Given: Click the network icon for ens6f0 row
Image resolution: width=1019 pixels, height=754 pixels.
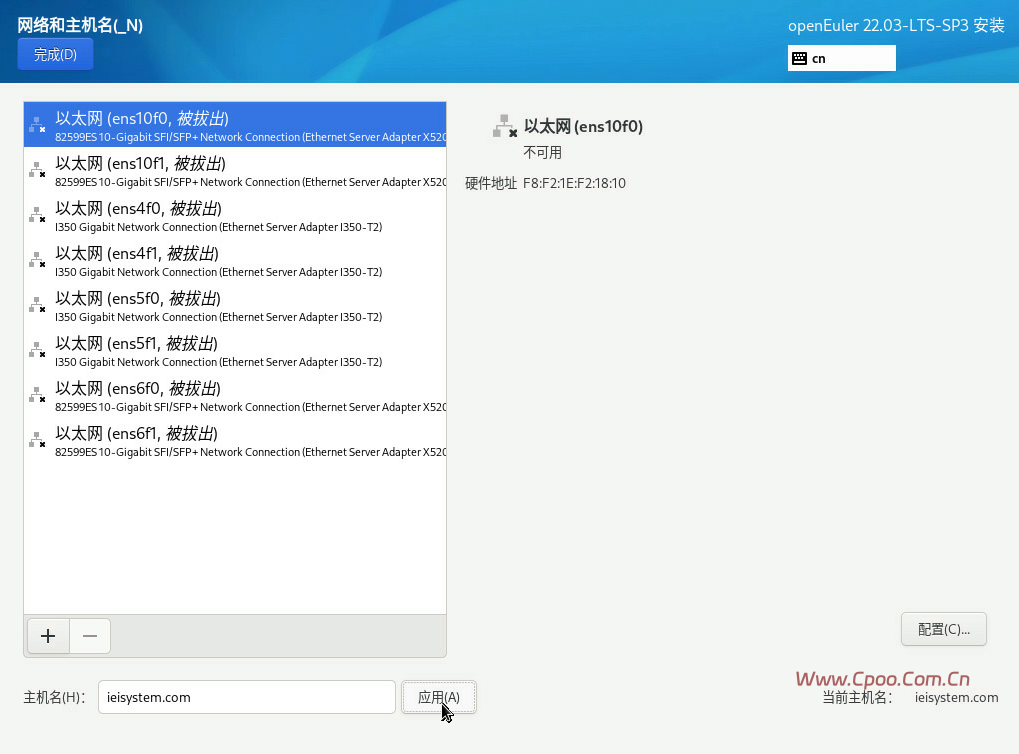Looking at the screenshot, I should pyautogui.click(x=37, y=395).
